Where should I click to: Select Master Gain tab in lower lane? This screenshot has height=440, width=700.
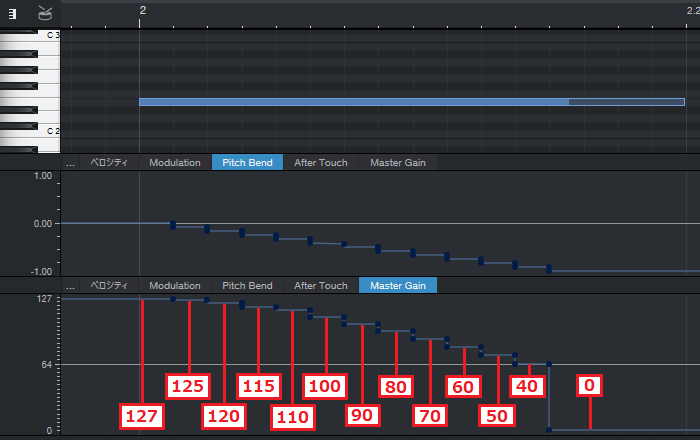pos(397,285)
